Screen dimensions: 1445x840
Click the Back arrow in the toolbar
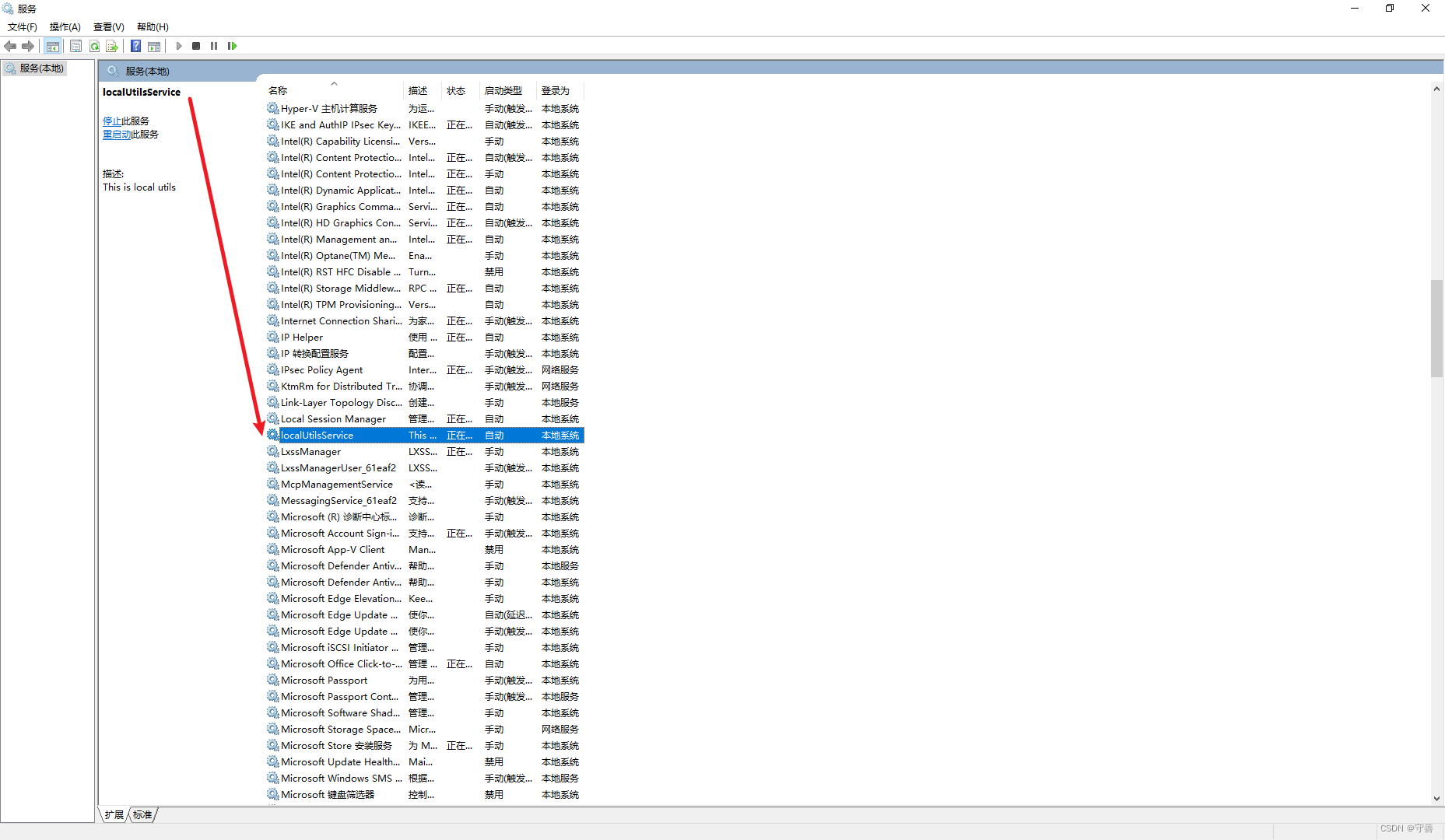tap(10, 46)
